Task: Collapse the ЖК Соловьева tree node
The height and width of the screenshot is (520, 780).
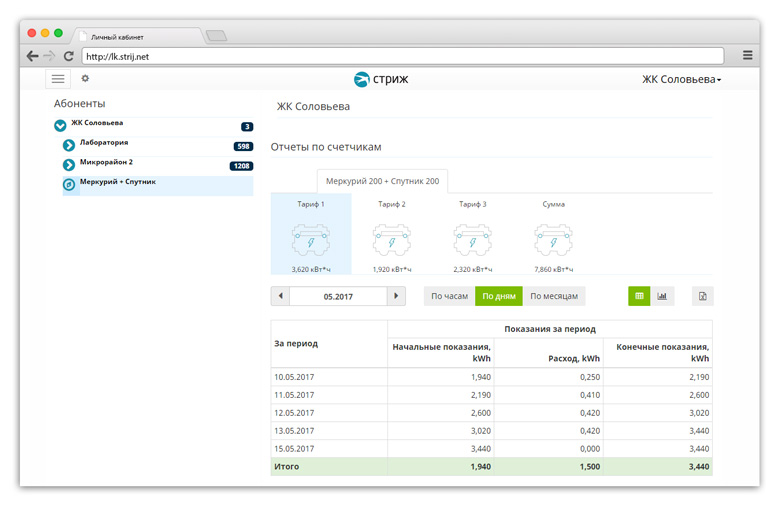Action: tap(60, 125)
